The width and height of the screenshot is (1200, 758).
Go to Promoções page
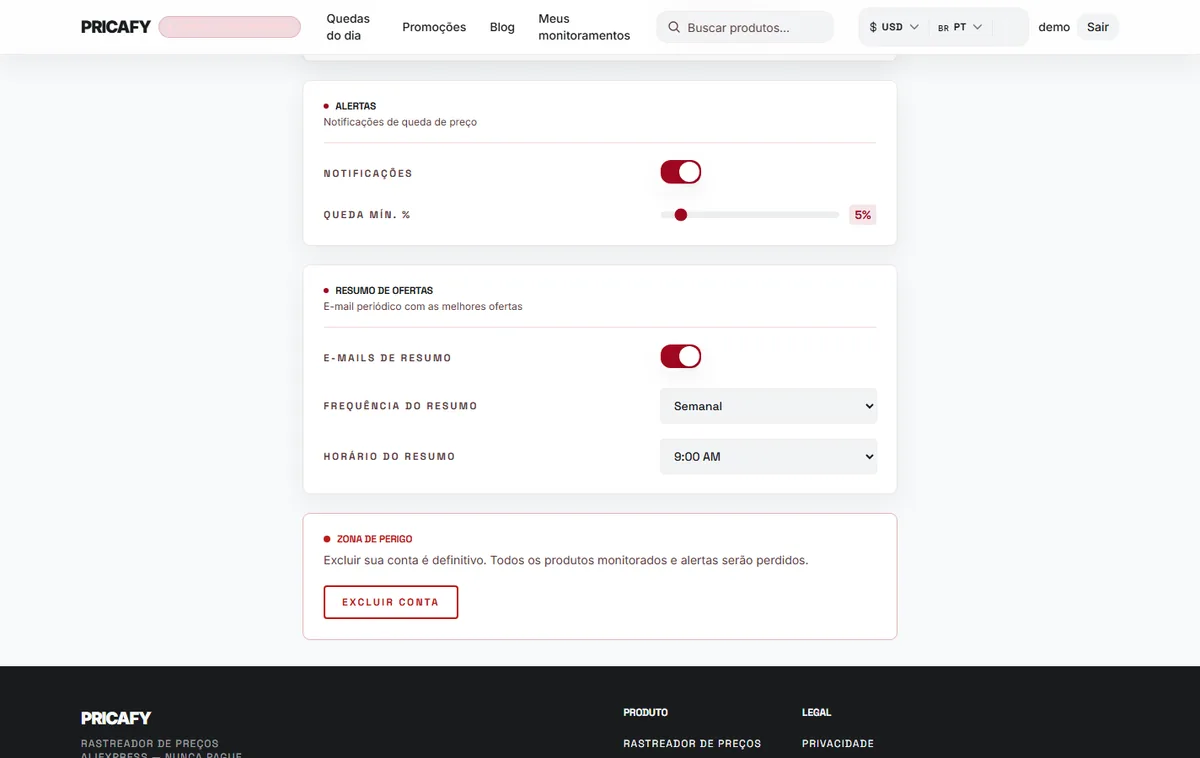(x=434, y=27)
